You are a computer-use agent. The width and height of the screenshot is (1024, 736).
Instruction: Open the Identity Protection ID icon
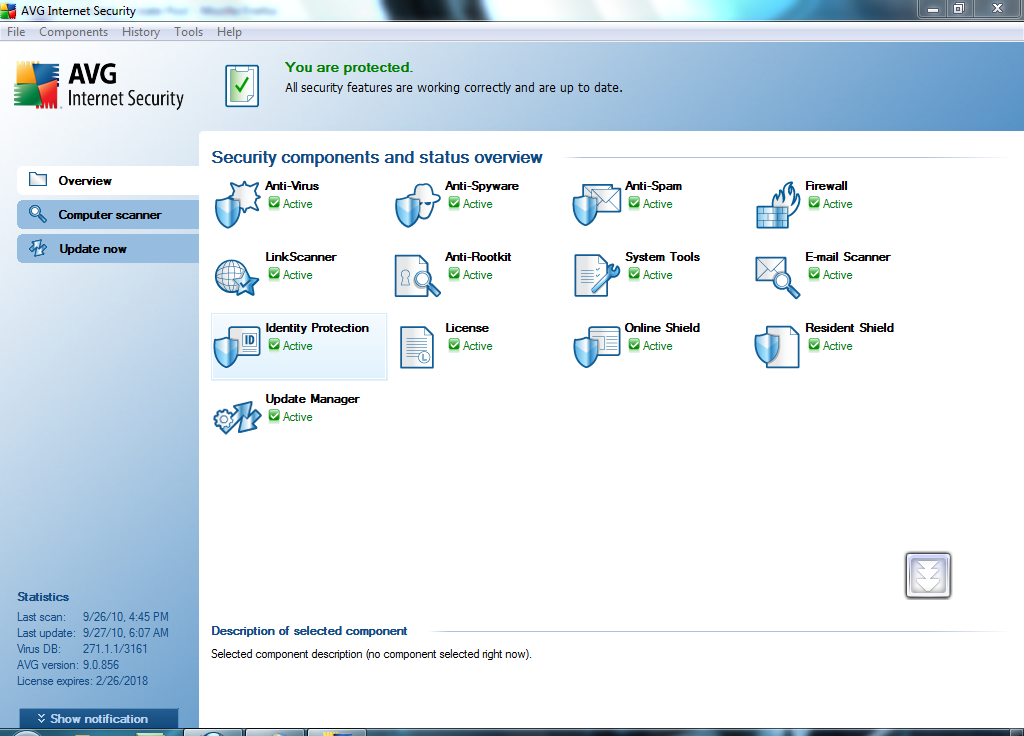click(x=237, y=347)
